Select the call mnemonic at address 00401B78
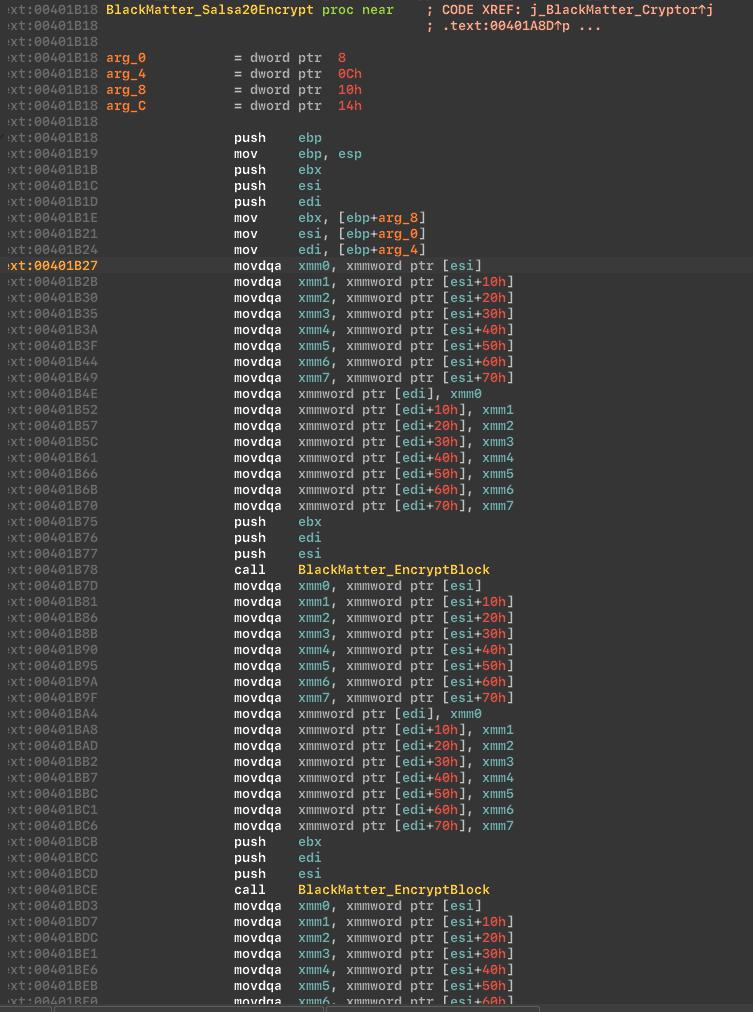 (x=250, y=570)
